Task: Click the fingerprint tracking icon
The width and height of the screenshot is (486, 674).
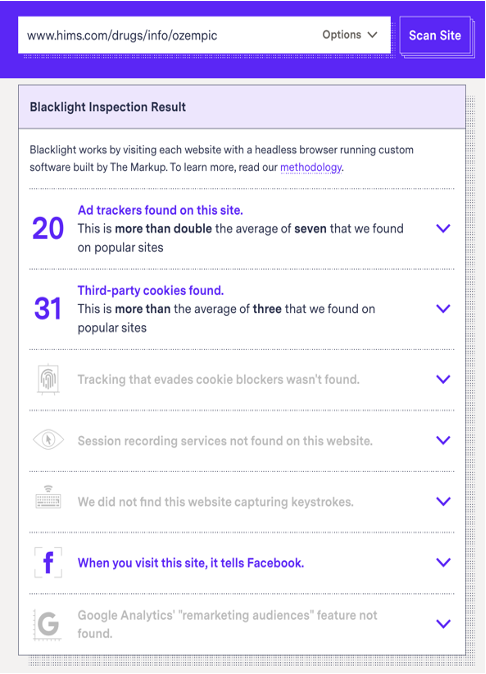Action: (x=49, y=379)
